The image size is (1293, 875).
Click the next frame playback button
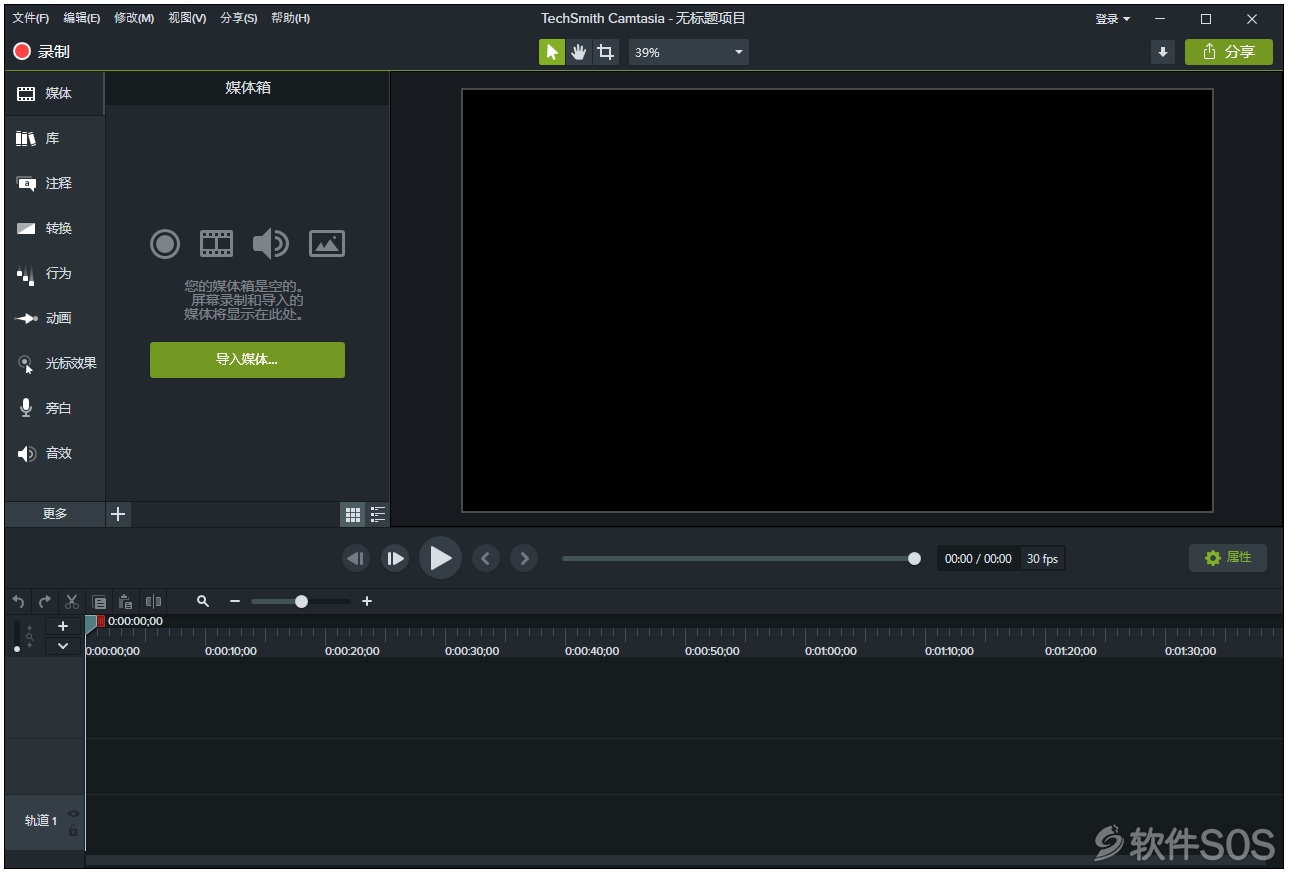click(395, 559)
